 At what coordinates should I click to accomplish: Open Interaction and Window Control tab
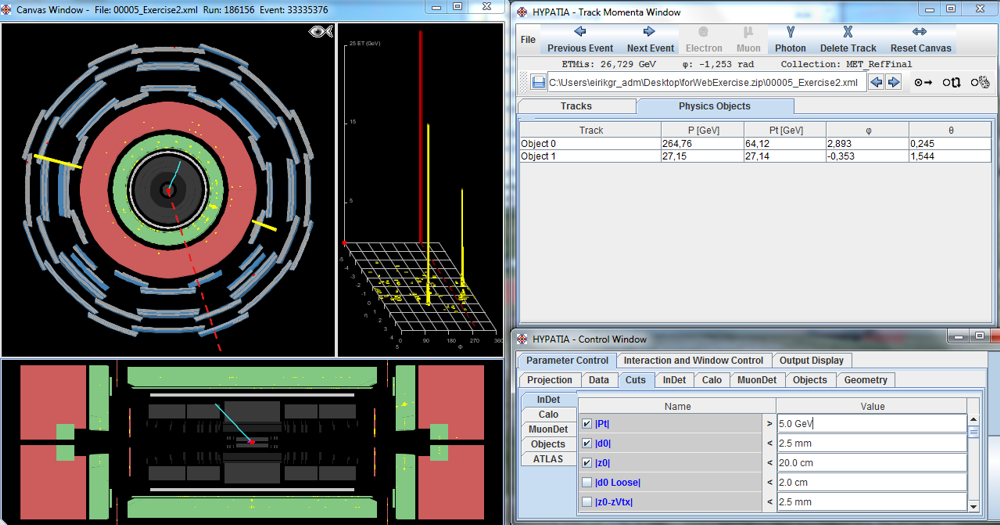pos(692,360)
